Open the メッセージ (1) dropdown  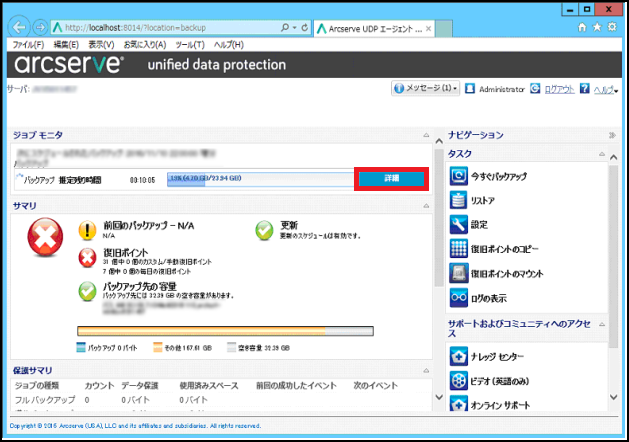coord(426,88)
